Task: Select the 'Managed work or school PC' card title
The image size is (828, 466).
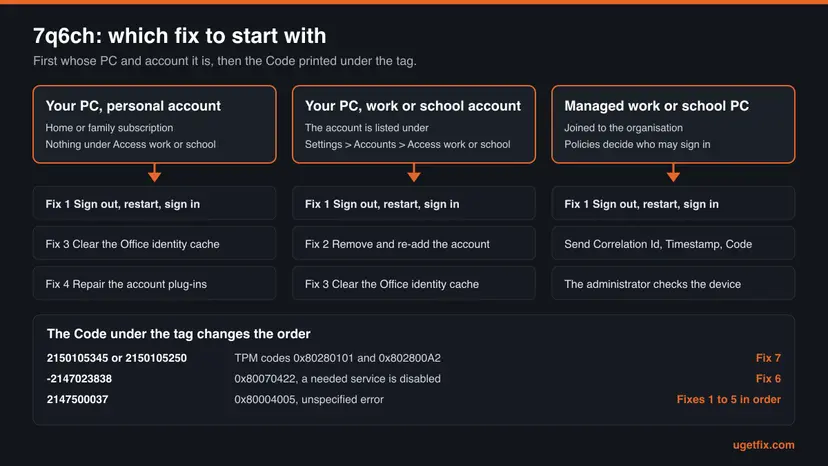Action: tap(656, 106)
